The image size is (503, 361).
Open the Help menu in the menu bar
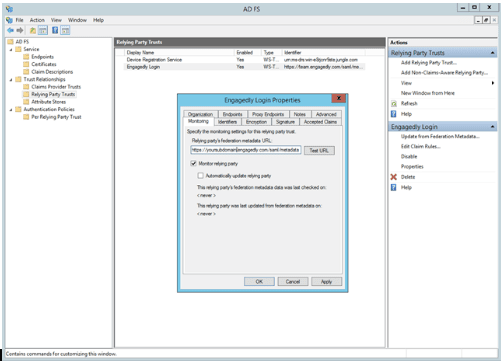pyautogui.click(x=98, y=20)
